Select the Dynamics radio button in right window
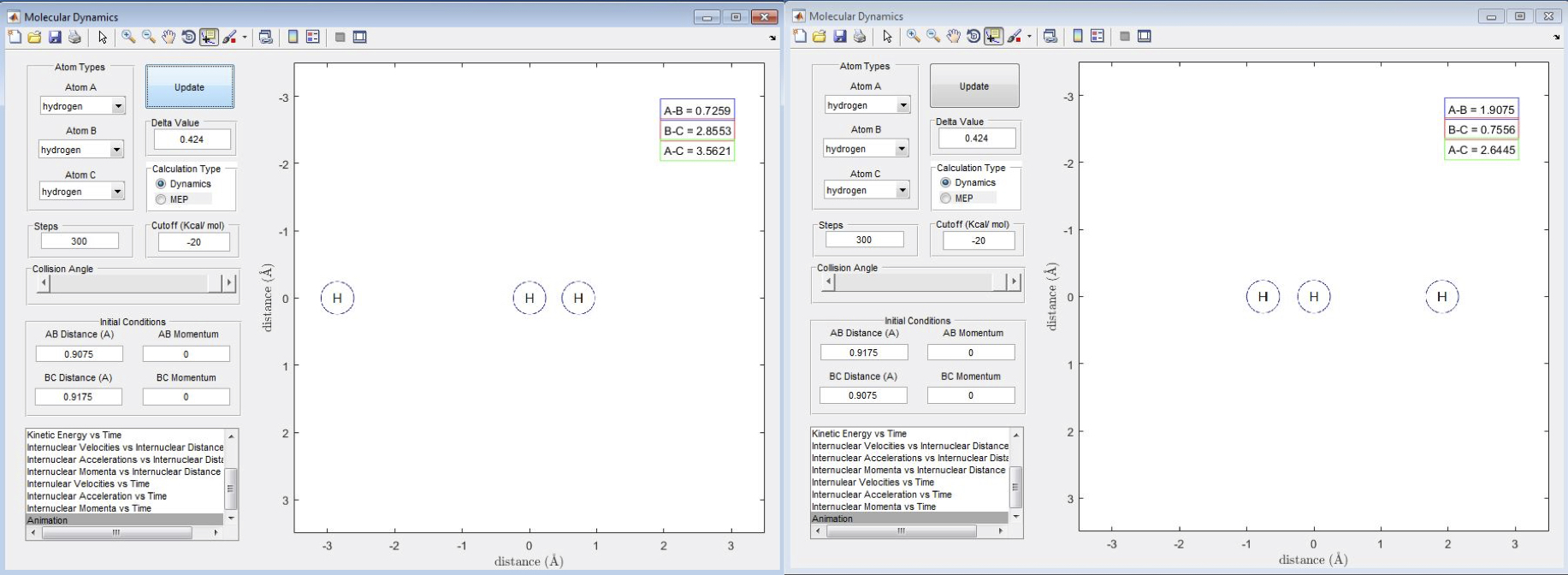Screen dimensions: 1568x575 click(945, 182)
